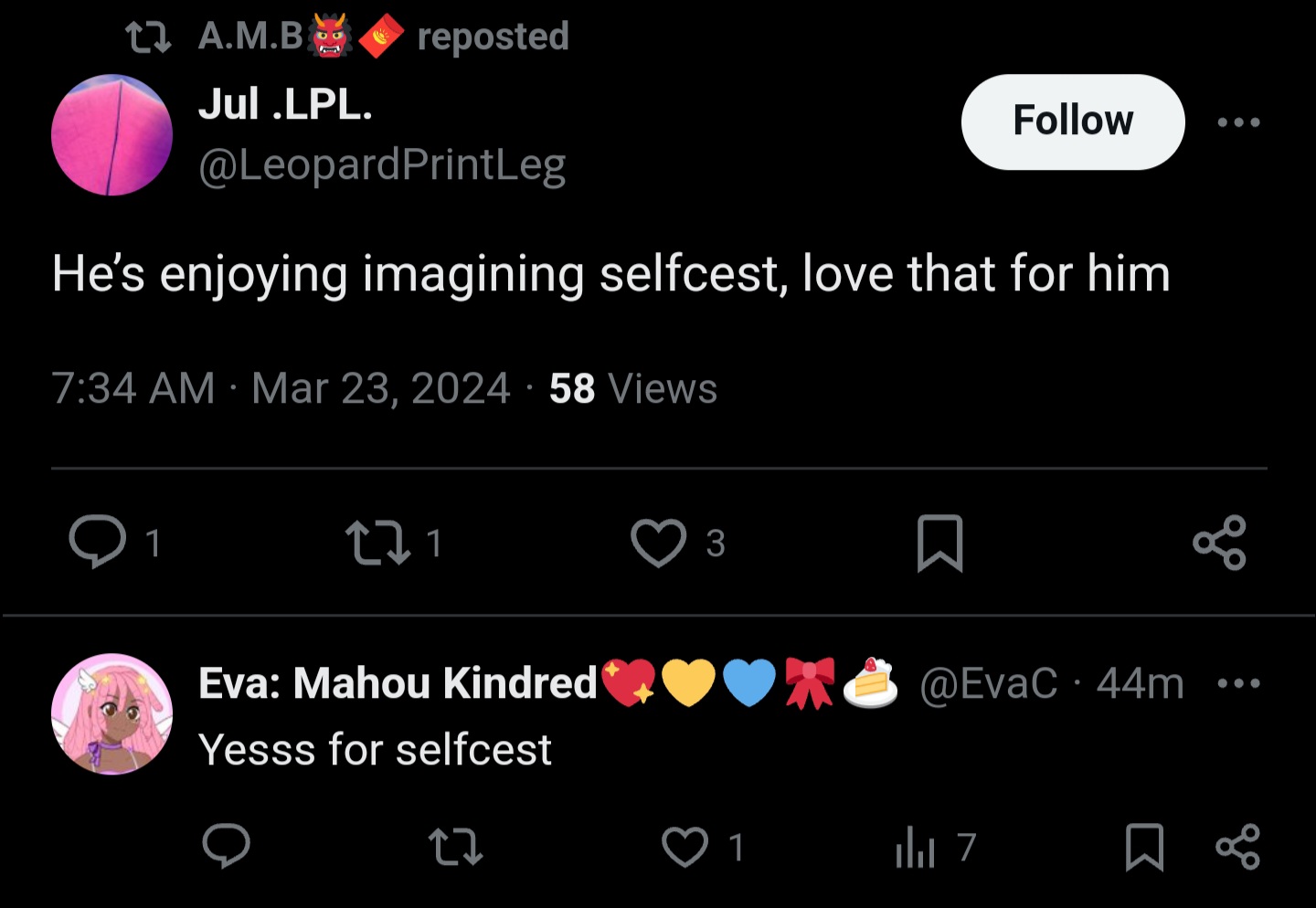Open the Eva: Mahou Kindred display name
This screenshot has height=908, width=1316.
coord(398,683)
